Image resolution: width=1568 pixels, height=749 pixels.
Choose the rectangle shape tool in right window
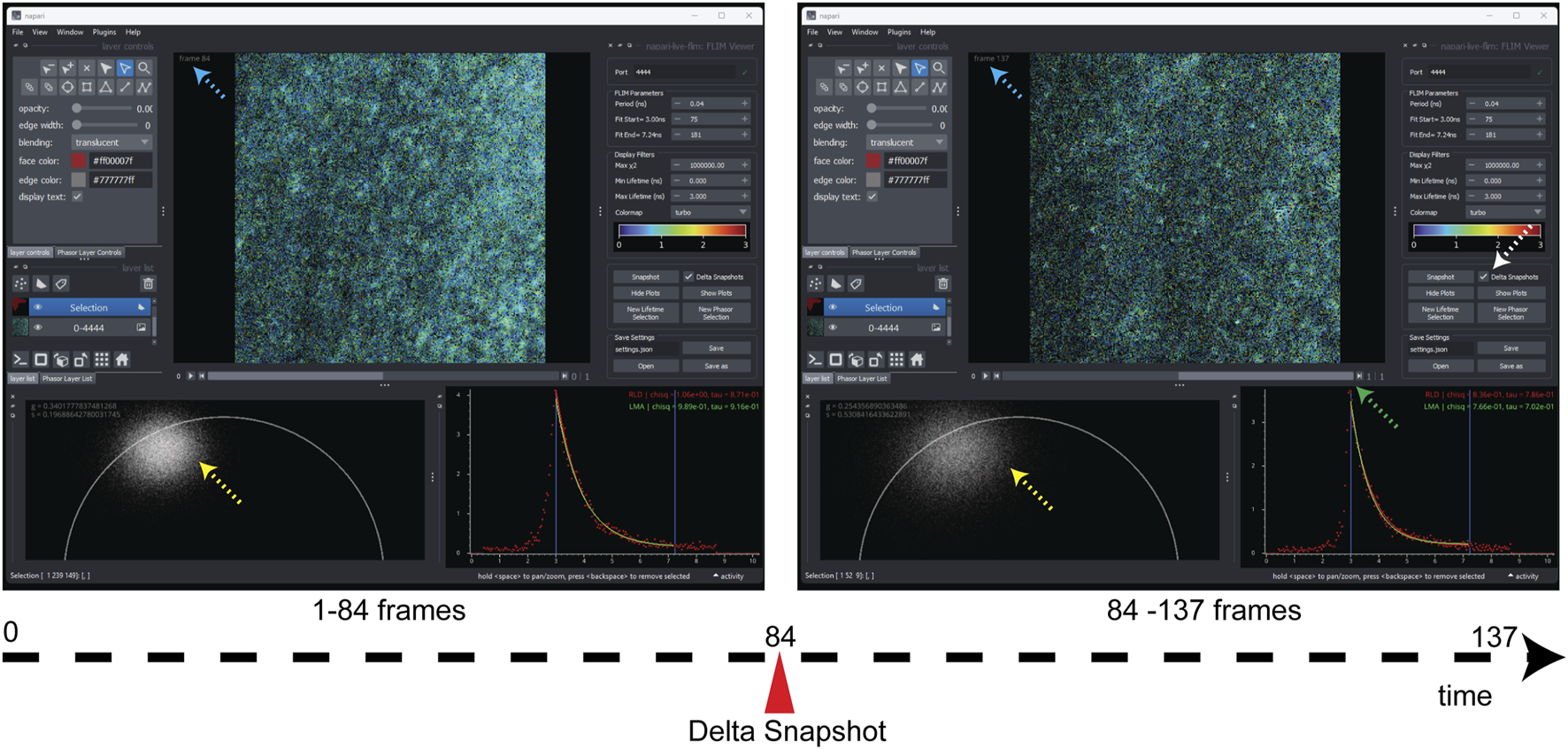point(881,88)
